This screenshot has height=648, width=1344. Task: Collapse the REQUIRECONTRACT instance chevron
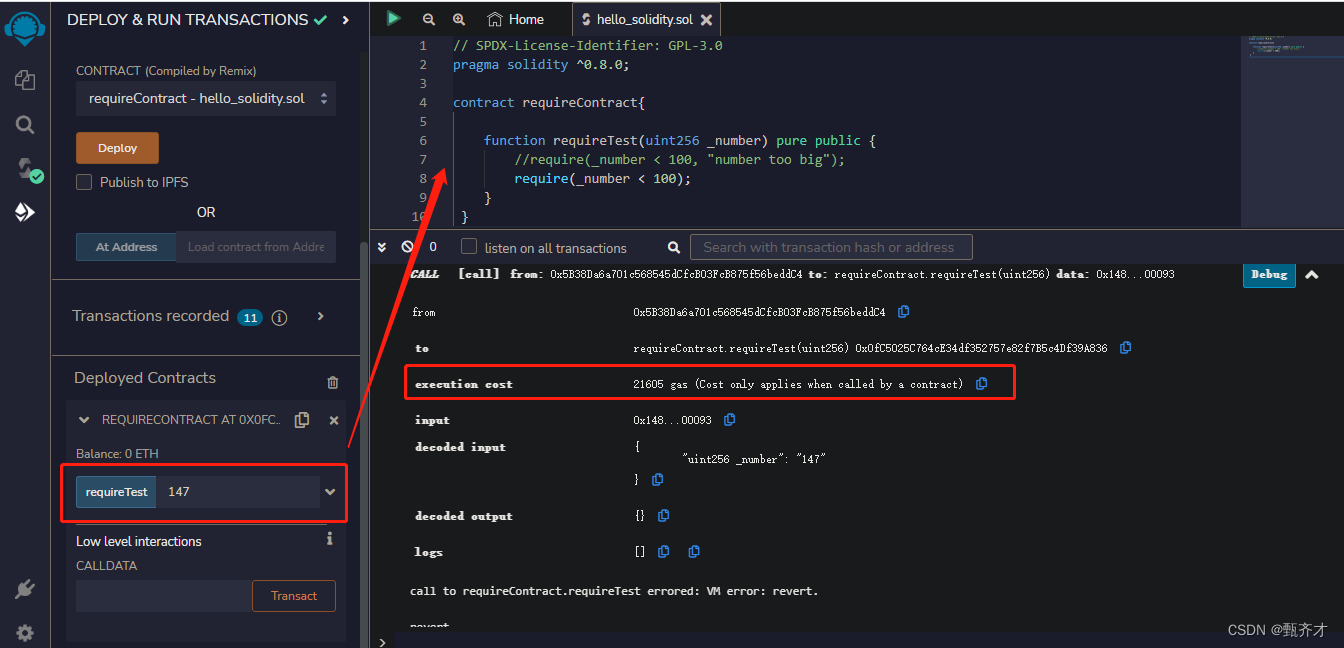pos(84,420)
